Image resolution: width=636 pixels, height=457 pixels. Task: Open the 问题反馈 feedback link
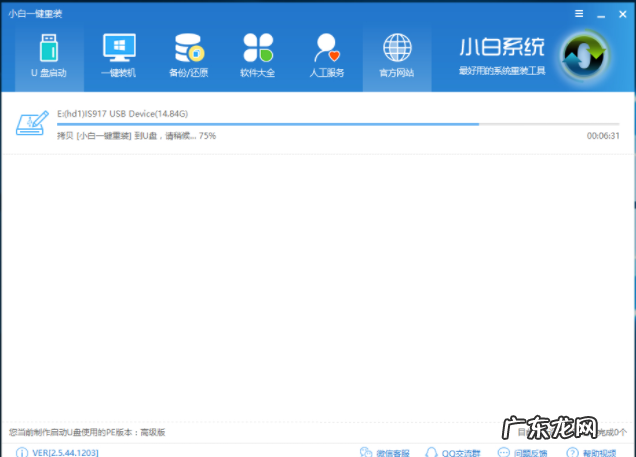coord(522,453)
